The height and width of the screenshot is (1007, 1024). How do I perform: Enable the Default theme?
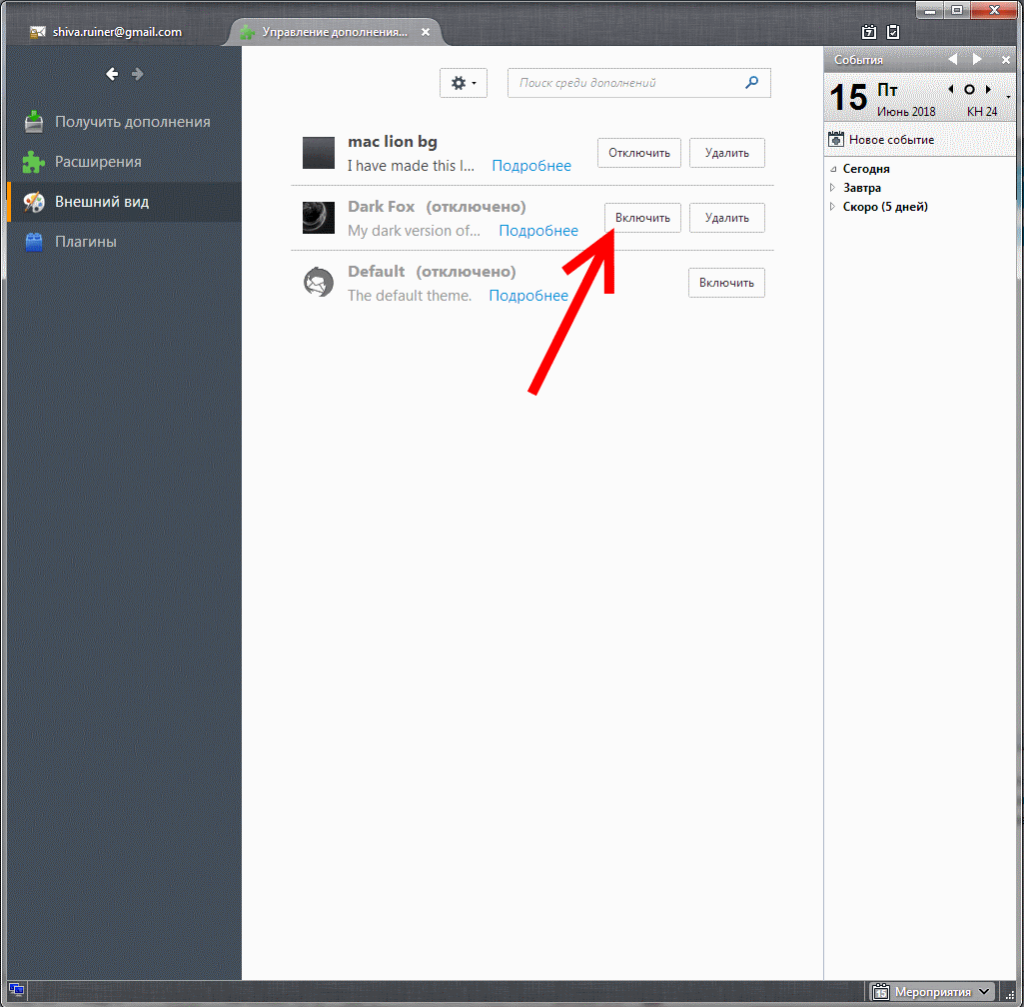coord(726,283)
